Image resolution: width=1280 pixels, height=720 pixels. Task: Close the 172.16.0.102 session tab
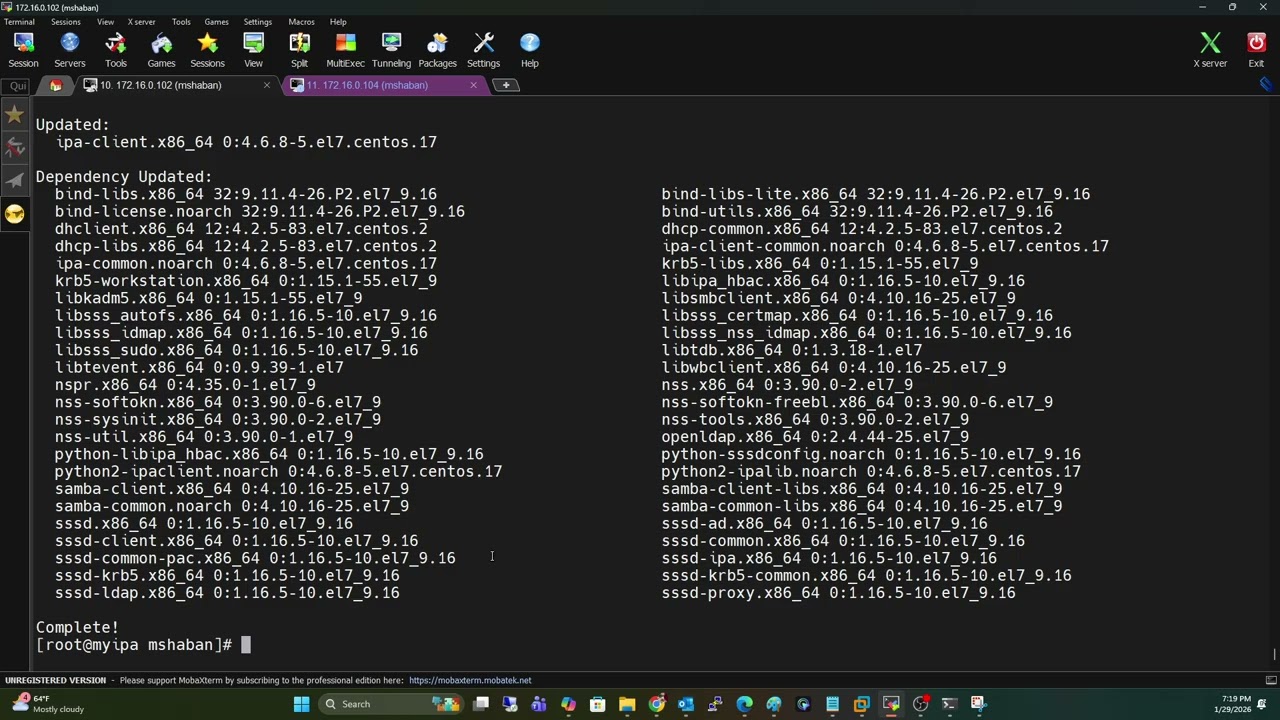(x=266, y=85)
